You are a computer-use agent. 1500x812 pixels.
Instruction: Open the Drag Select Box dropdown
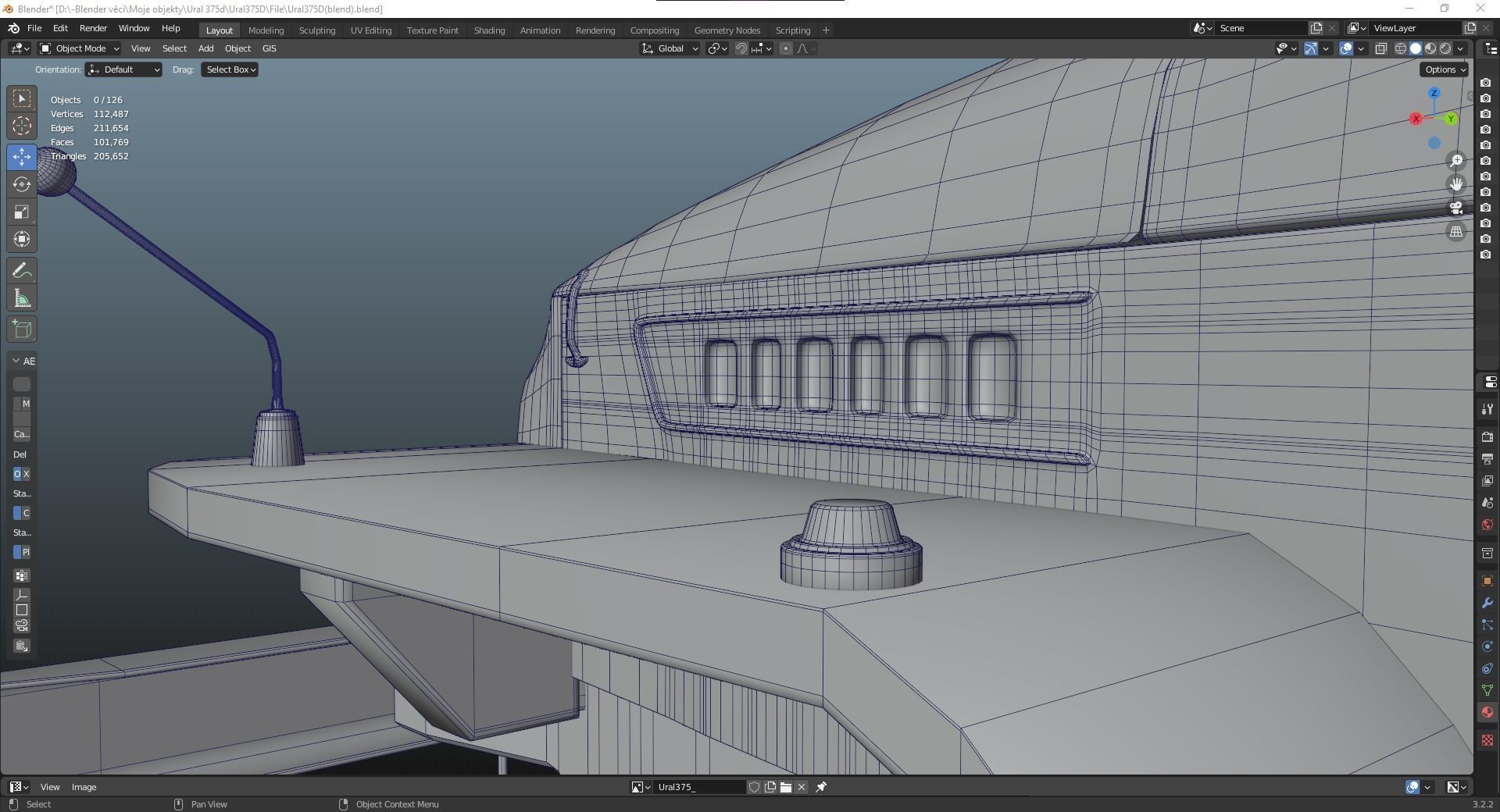click(230, 69)
